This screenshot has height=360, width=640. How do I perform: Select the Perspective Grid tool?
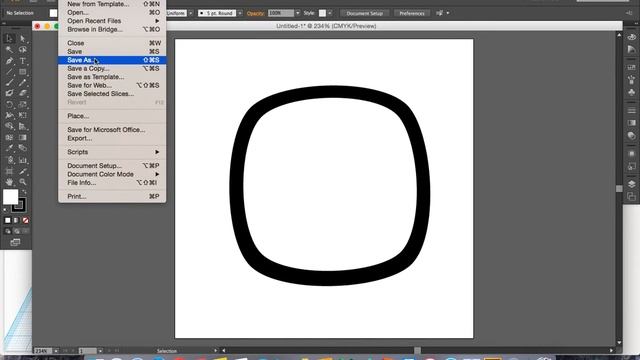click(x=23, y=127)
